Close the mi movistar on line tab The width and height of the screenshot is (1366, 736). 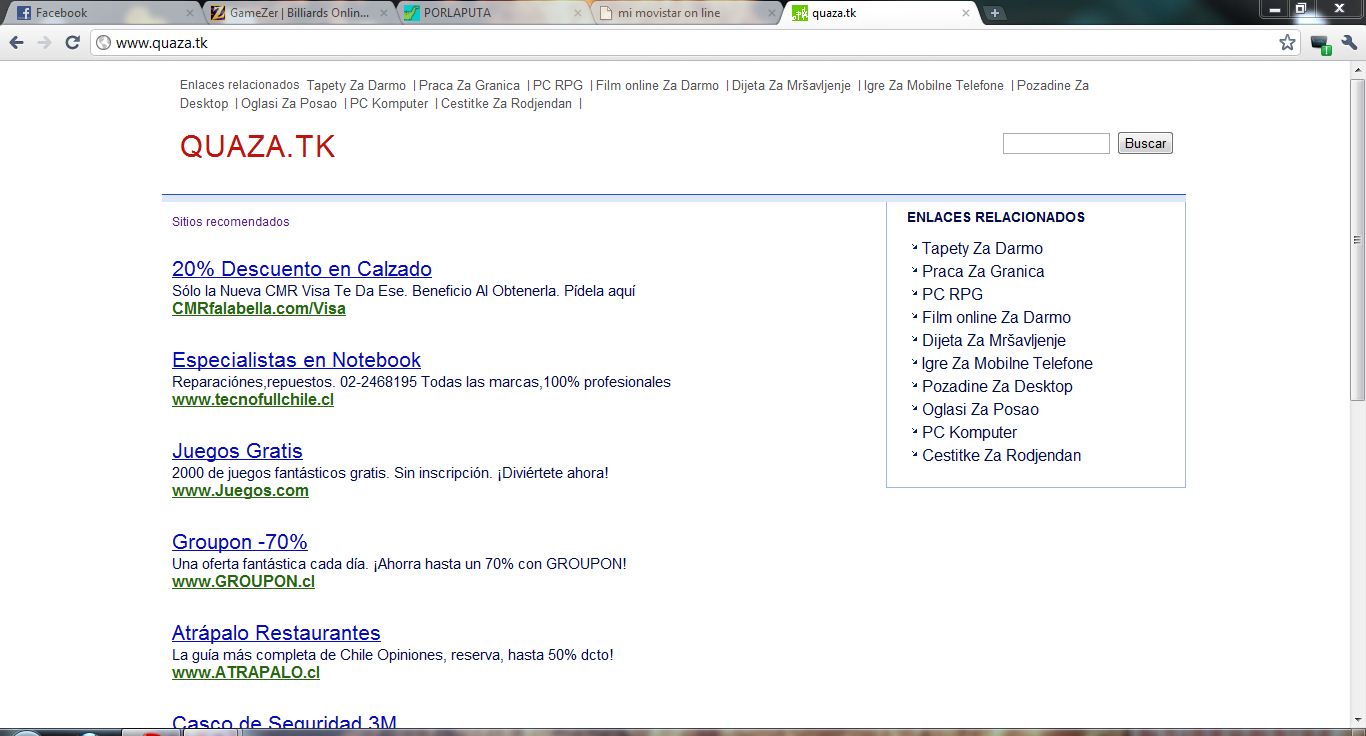click(x=771, y=13)
